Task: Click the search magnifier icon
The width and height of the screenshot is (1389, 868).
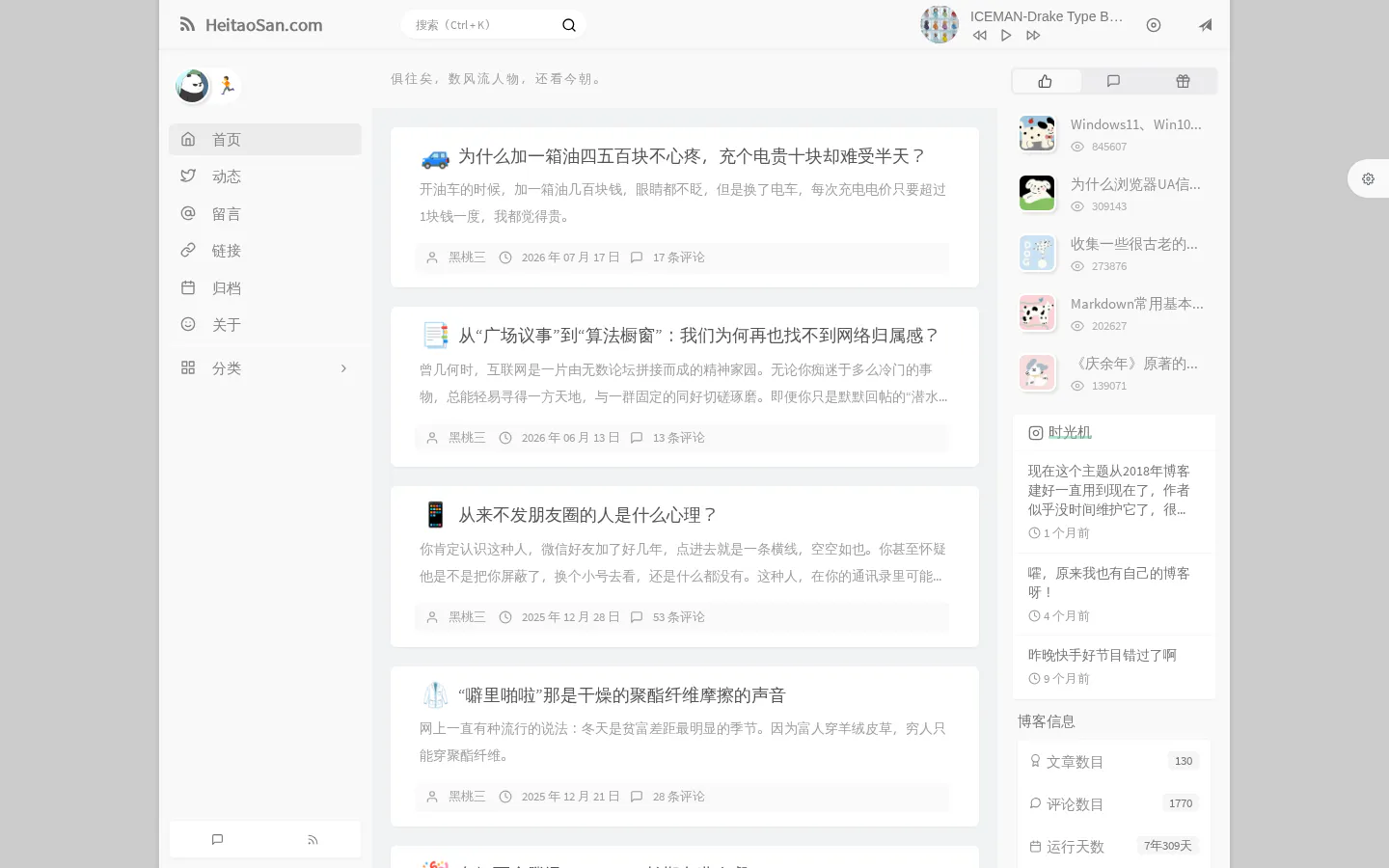Action: pyautogui.click(x=569, y=25)
